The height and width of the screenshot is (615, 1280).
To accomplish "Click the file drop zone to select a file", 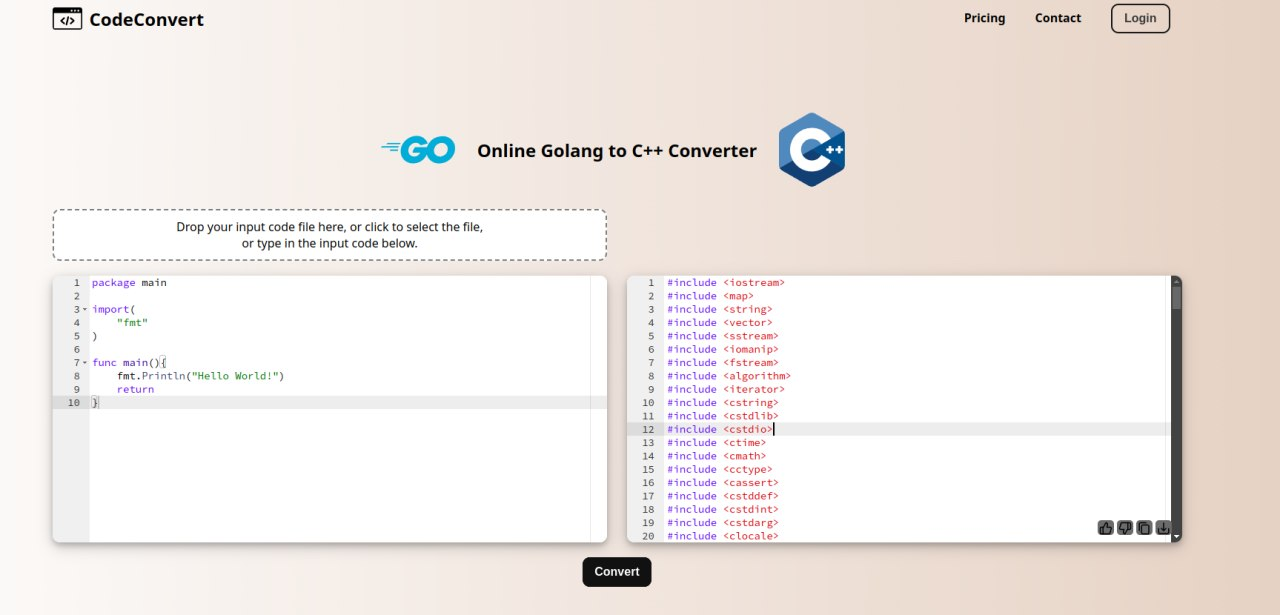I will point(329,235).
